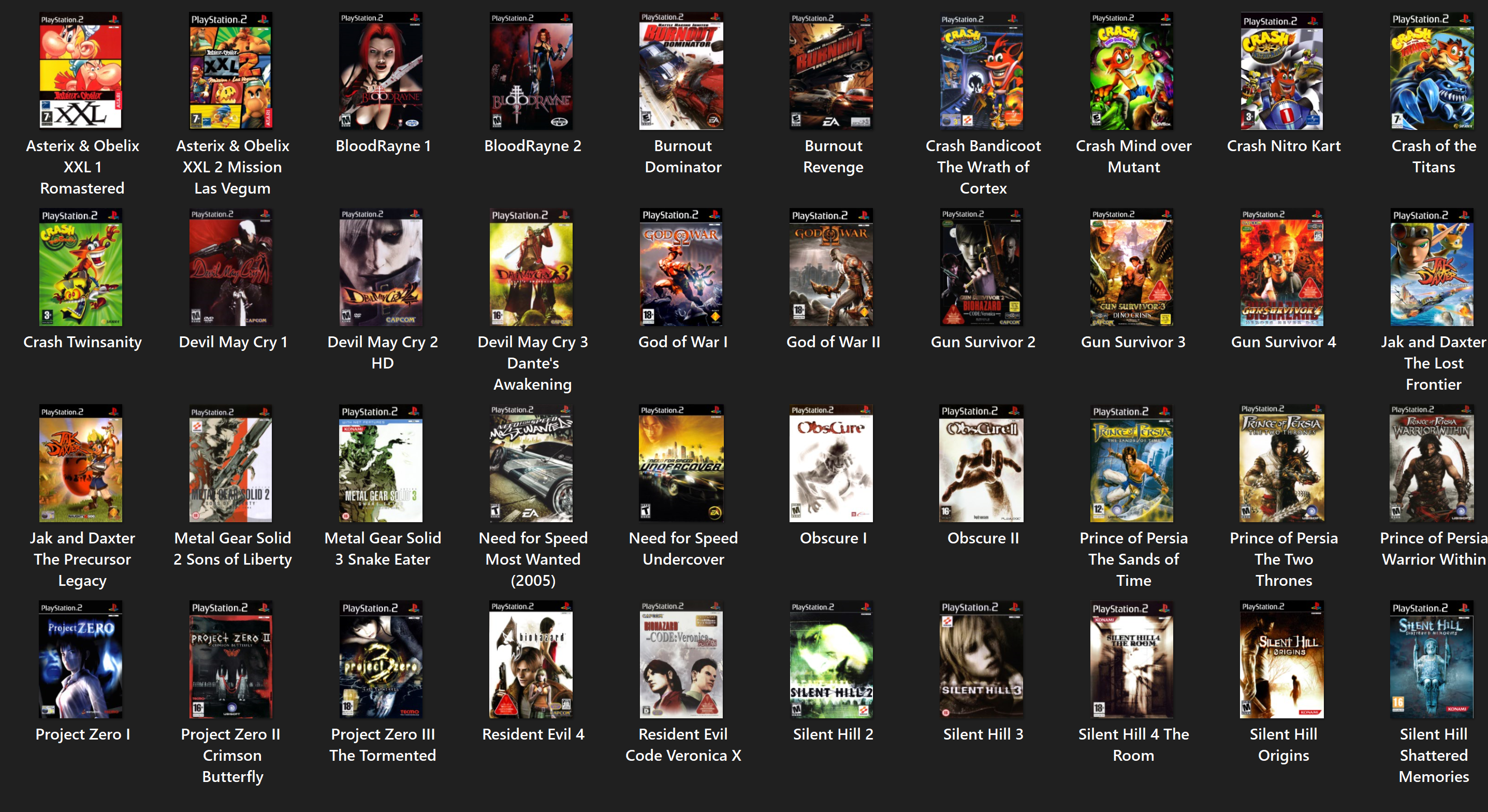
Task: Open Metal Gear Solid 3 Snake Eater cover
Action: [x=381, y=463]
